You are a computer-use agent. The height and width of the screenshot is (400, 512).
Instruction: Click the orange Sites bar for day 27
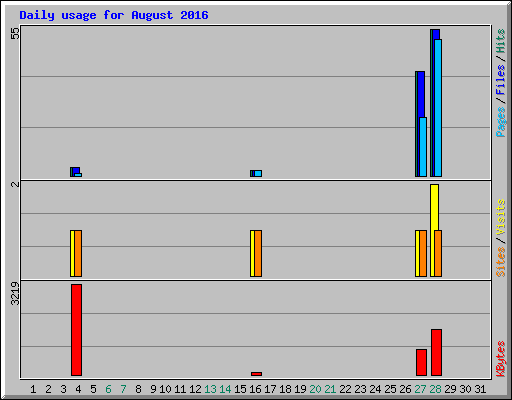tap(423, 253)
